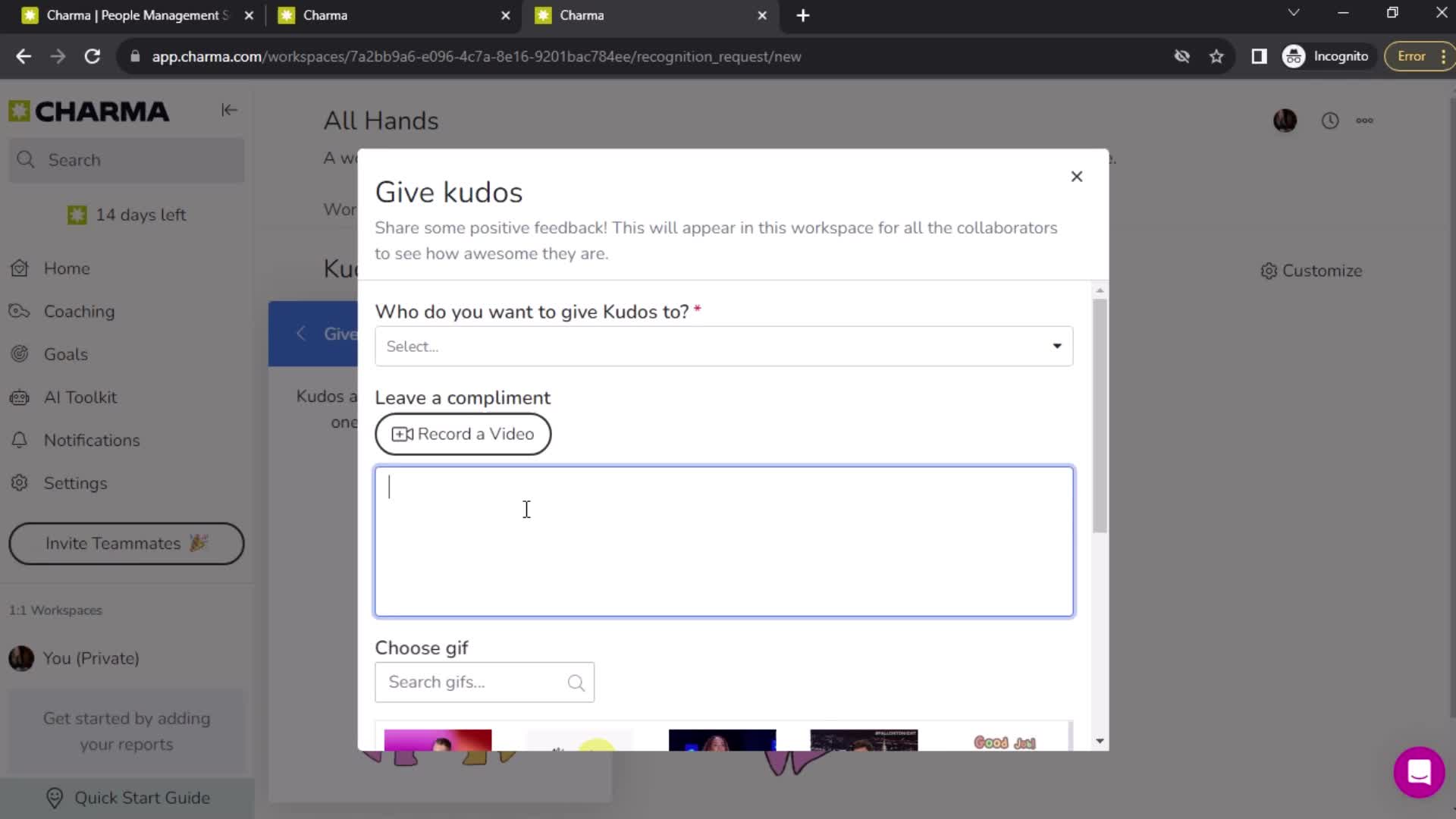Open Notifications in the sidebar

[x=92, y=440]
